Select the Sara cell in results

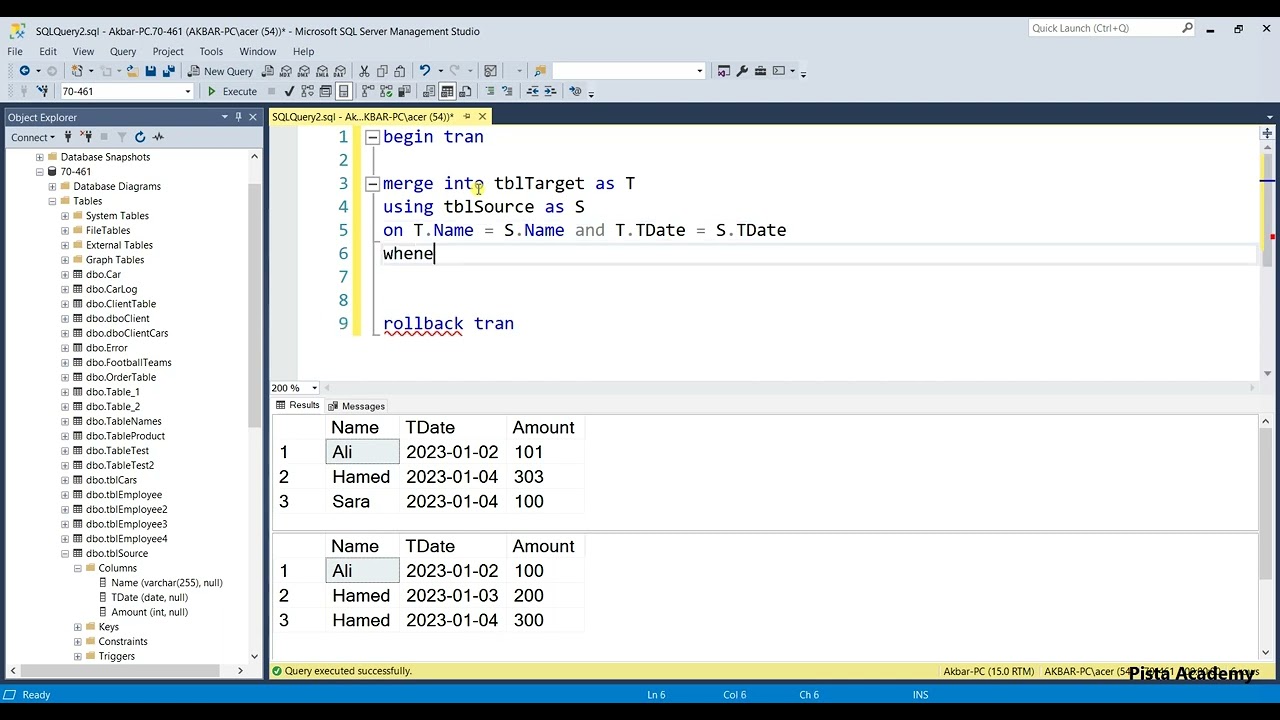coord(362,502)
